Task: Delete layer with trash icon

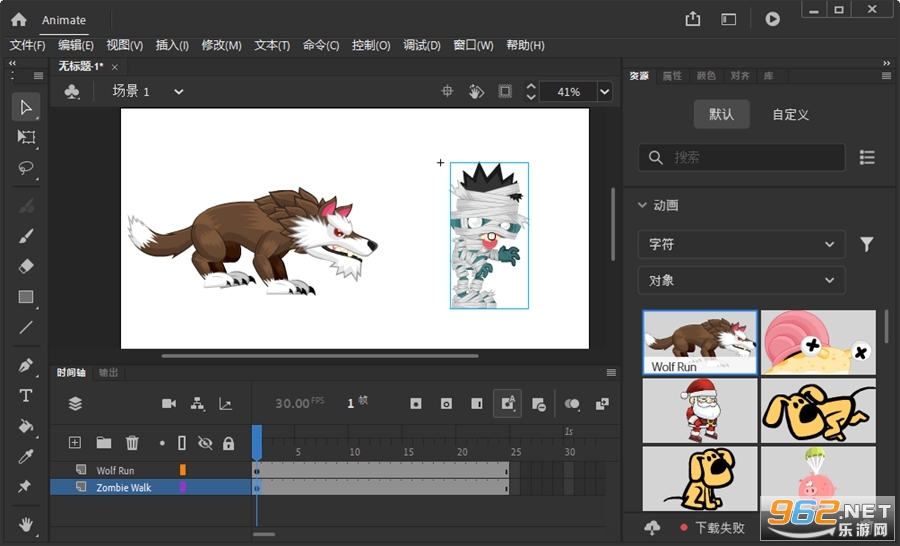Action: [x=132, y=443]
